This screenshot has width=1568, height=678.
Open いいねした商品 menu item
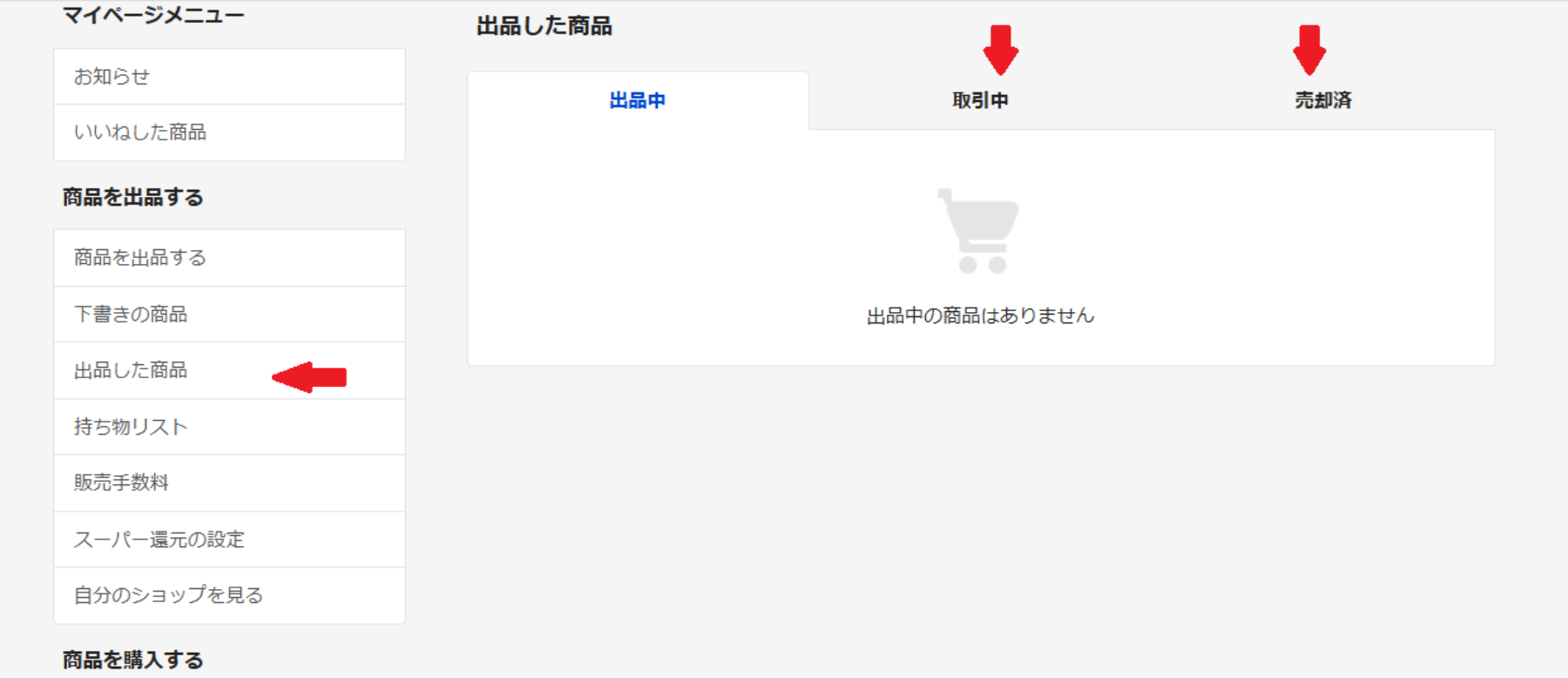229,132
